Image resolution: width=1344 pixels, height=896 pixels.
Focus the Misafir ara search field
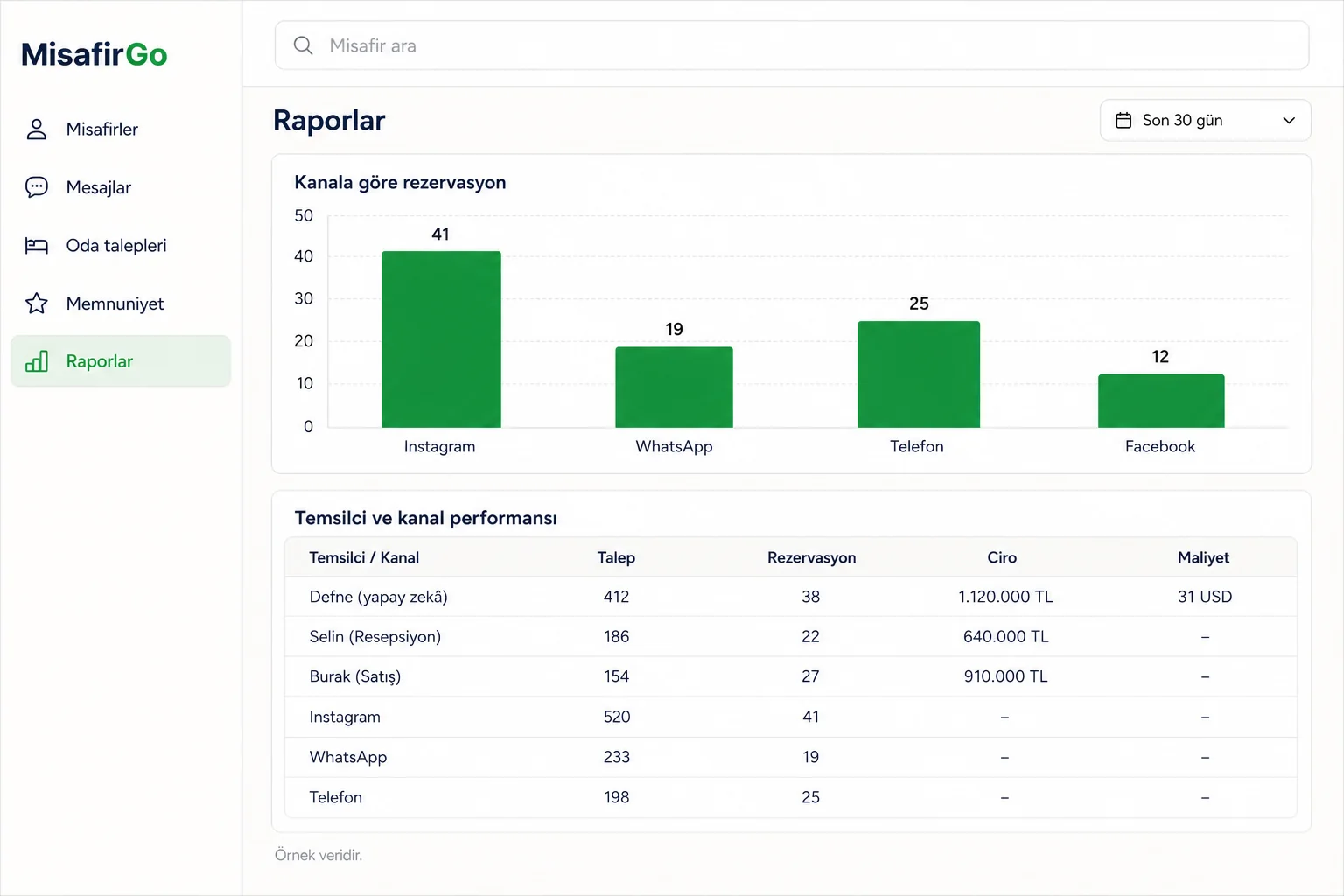(x=792, y=45)
